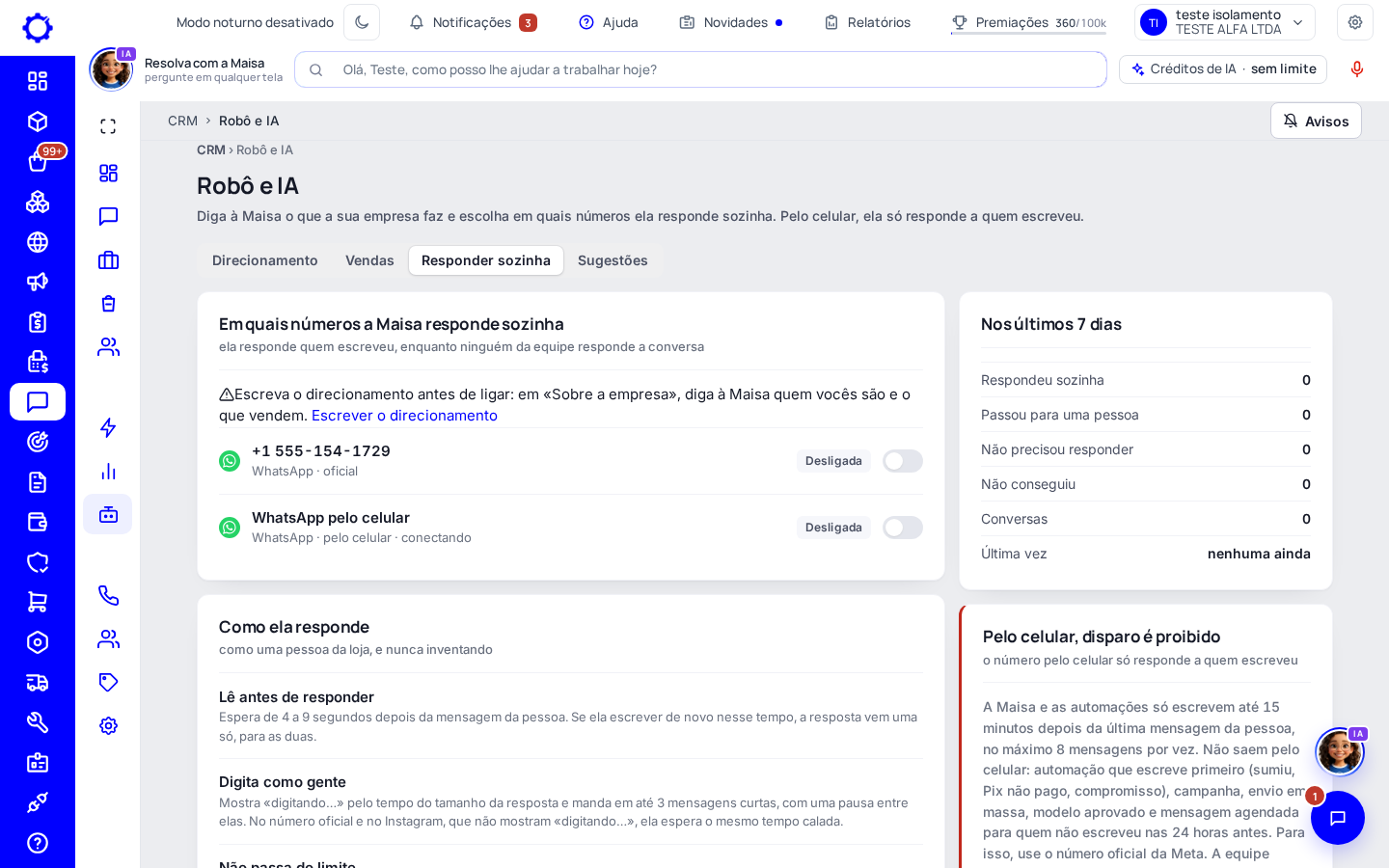The width and height of the screenshot is (1389, 868).
Task: Select robot icon in secondary sidebar
Action: tap(108, 514)
